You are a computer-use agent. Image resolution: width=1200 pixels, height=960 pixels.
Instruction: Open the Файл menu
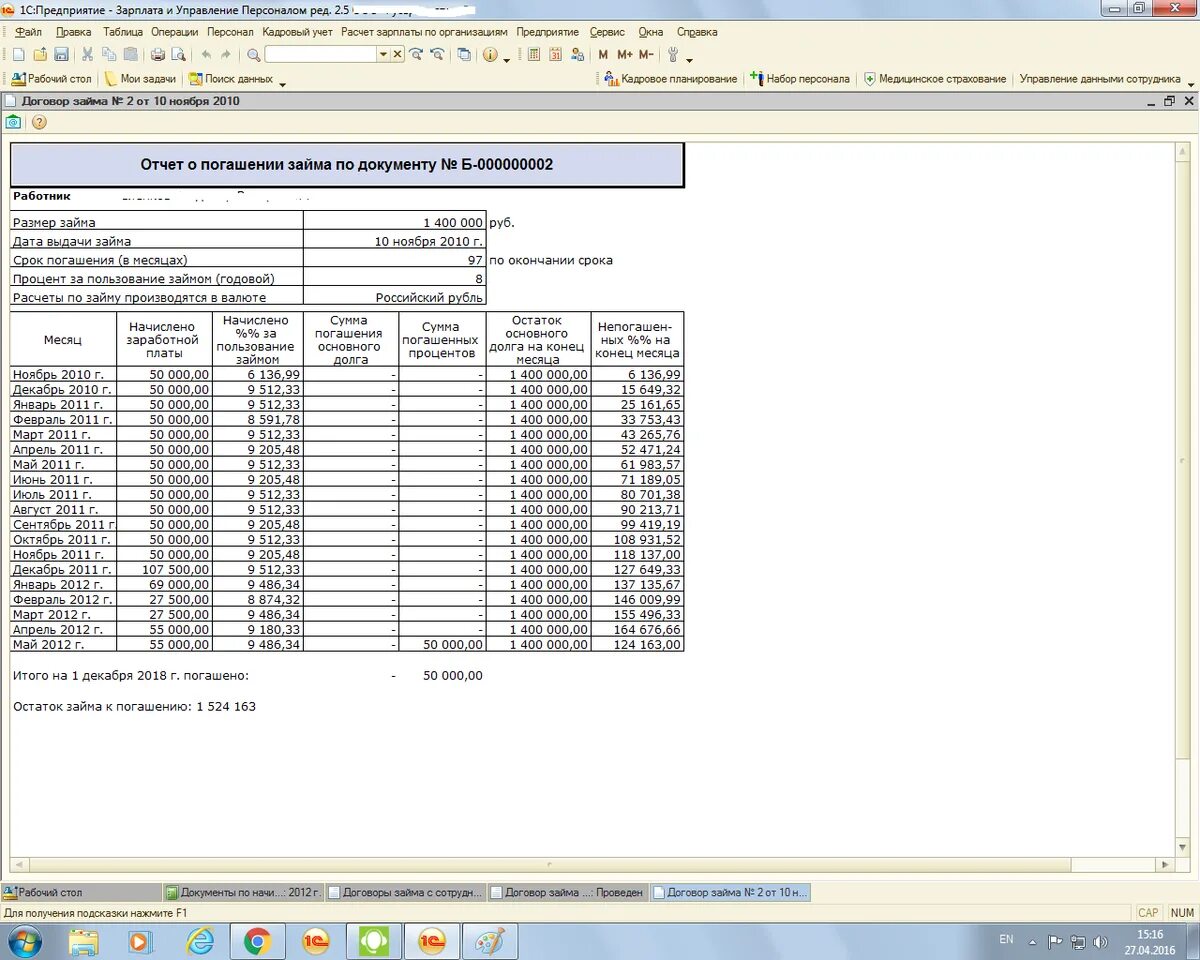click(x=29, y=32)
